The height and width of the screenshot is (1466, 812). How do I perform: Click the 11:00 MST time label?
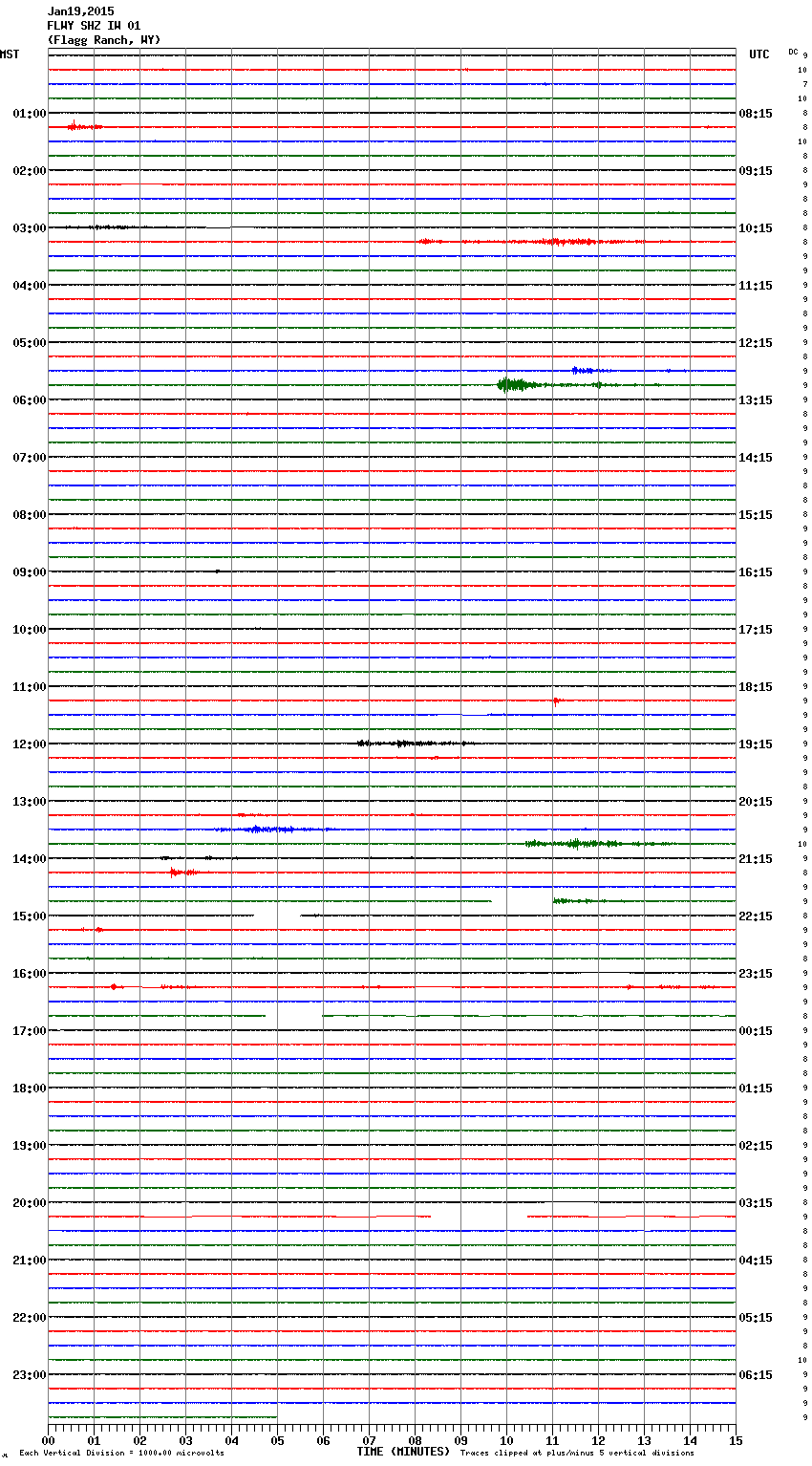29,687
